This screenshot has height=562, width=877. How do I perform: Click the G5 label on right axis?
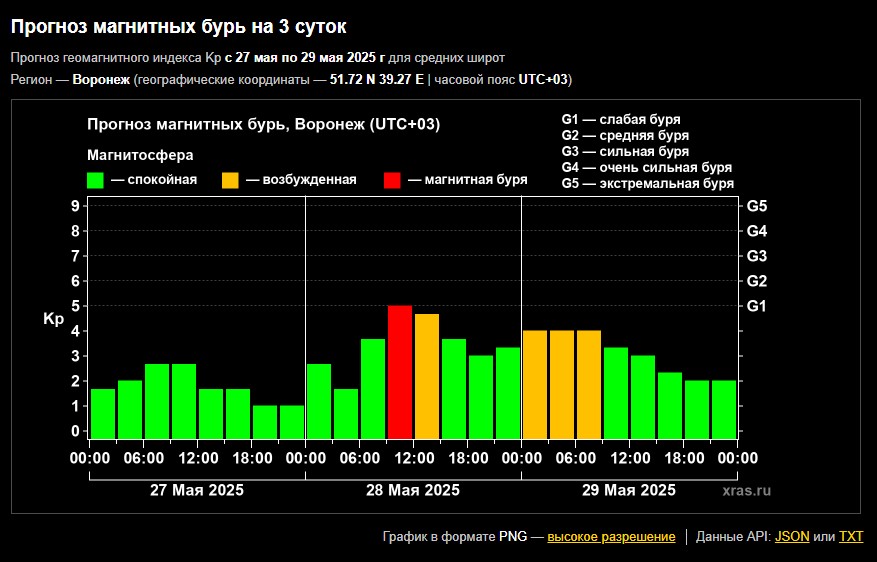[x=756, y=206]
